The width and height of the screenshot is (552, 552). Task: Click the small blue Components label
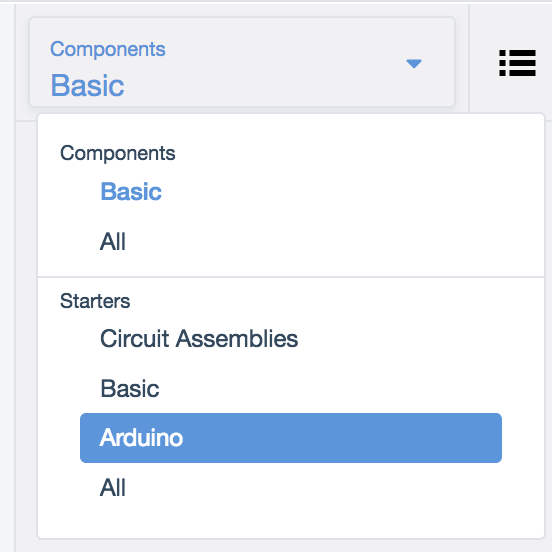(108, 49)
